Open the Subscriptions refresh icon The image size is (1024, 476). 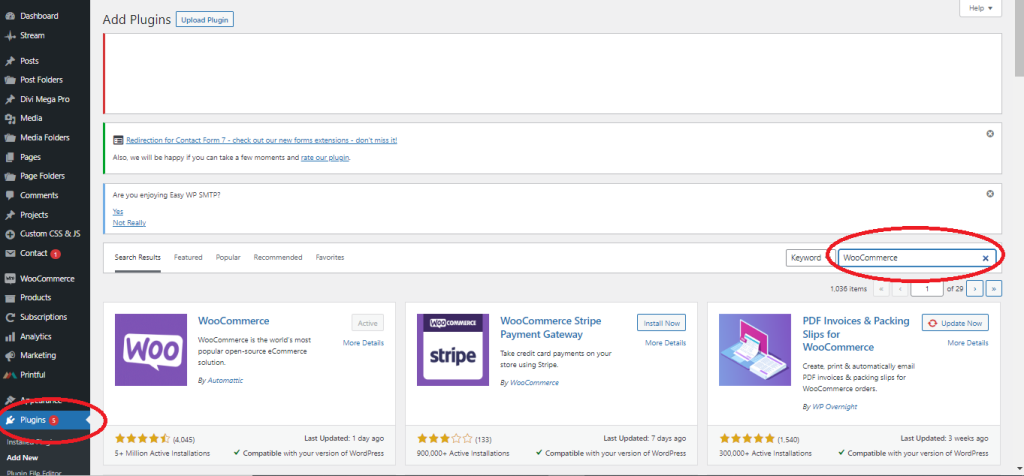tap(10, 317)
